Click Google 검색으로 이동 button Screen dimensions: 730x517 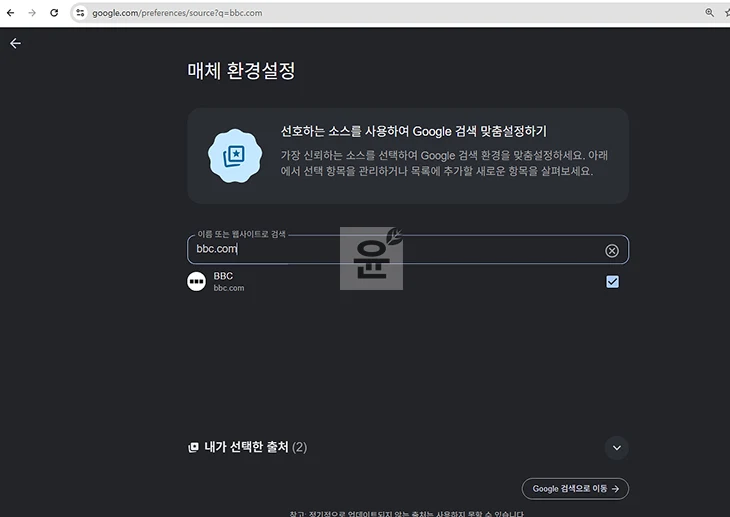tap(575, 489)
